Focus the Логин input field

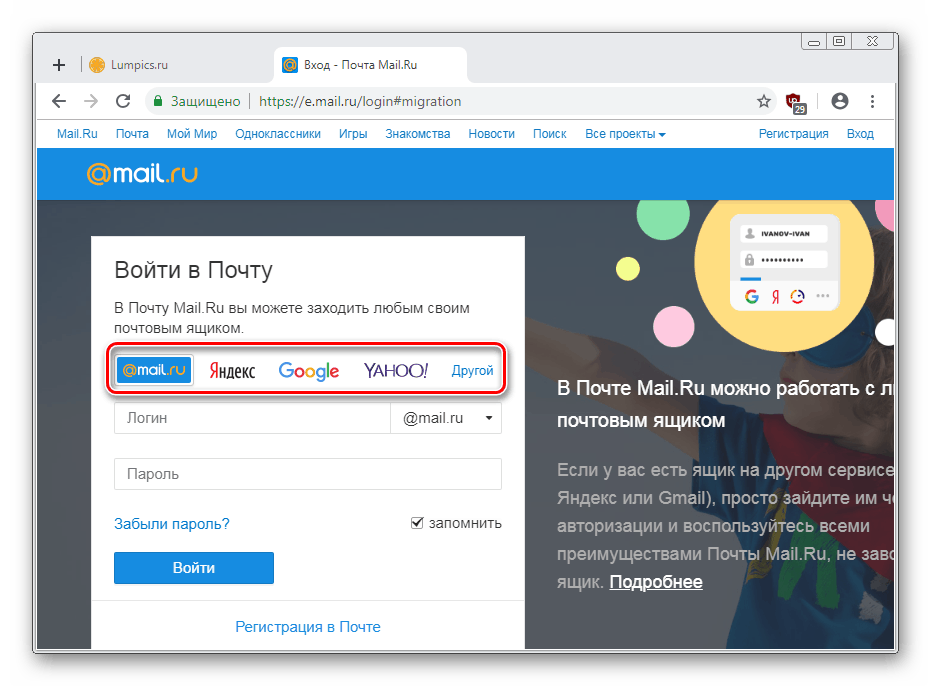pos(252,418)
